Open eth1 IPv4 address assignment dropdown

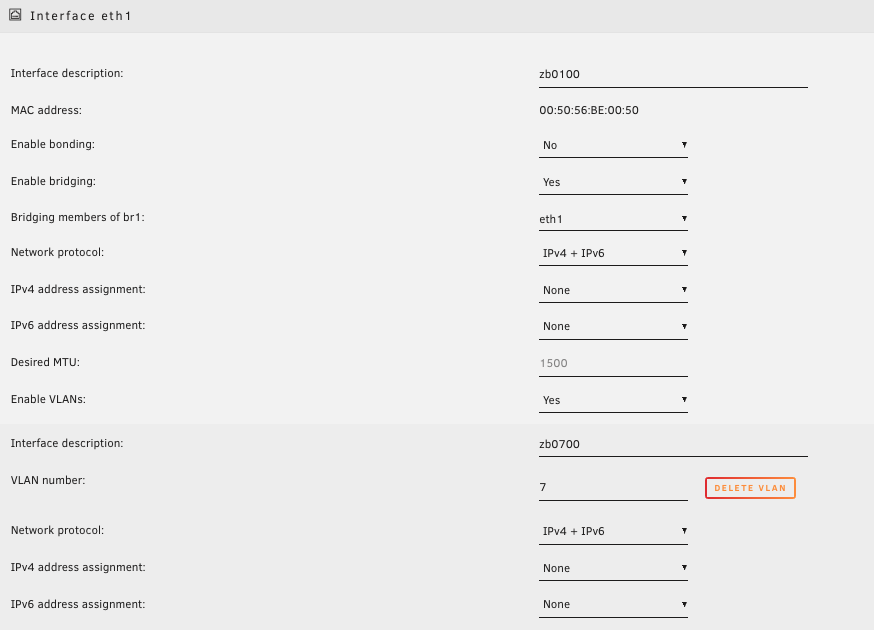point(613,290)
